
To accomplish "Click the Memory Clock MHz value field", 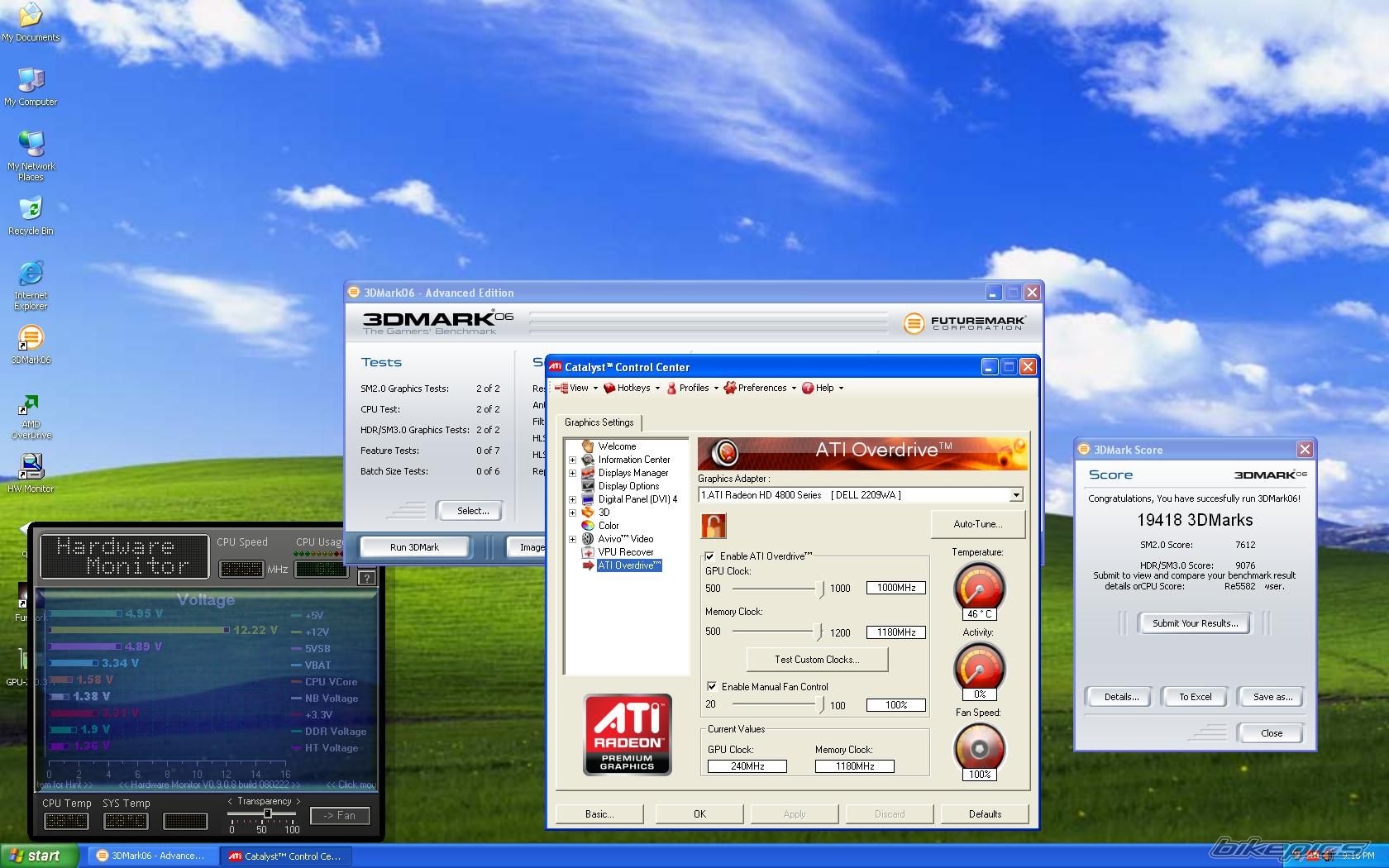I will 895,632.
